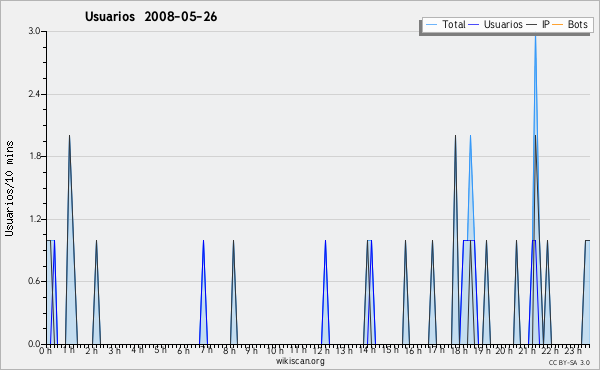
Task: Click the "23 h" x-axis label
Action: coord(574,350)
